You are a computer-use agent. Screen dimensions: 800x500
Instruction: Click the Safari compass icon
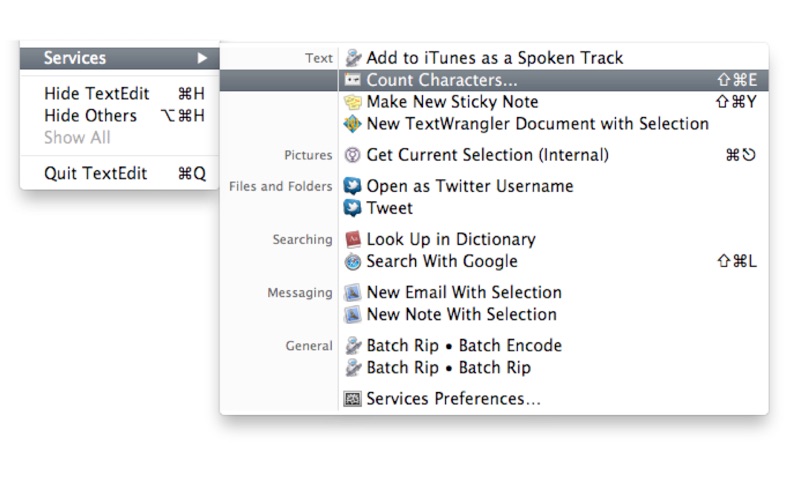coord(353,262)
